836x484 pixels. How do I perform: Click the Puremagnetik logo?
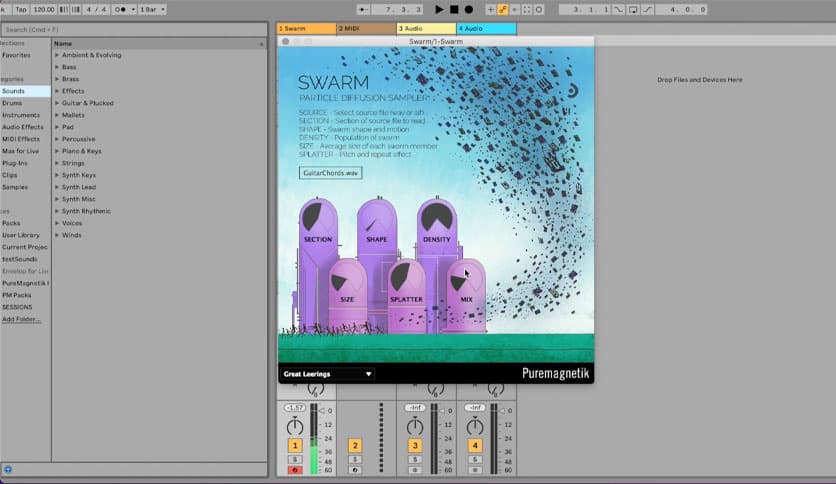coord(555,373)
